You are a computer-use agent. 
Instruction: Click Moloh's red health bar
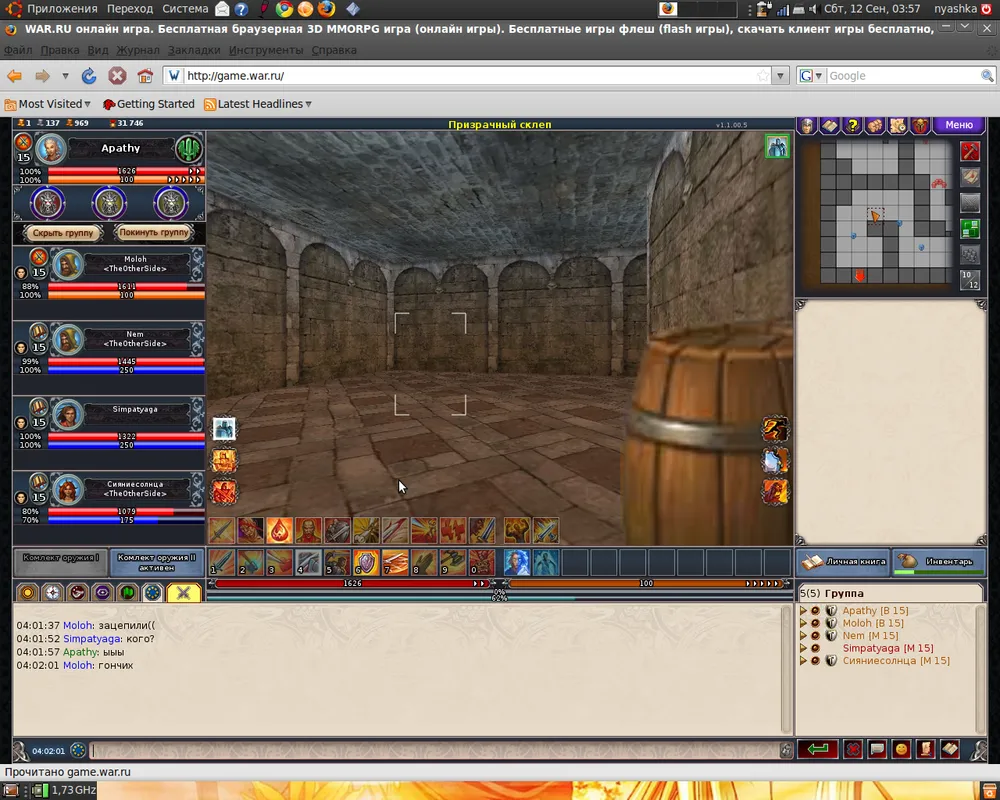click(x=126, y=286)
